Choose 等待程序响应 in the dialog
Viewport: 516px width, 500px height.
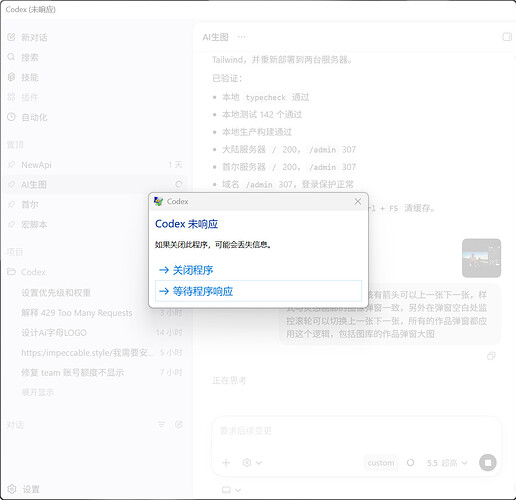coord(258,291)
